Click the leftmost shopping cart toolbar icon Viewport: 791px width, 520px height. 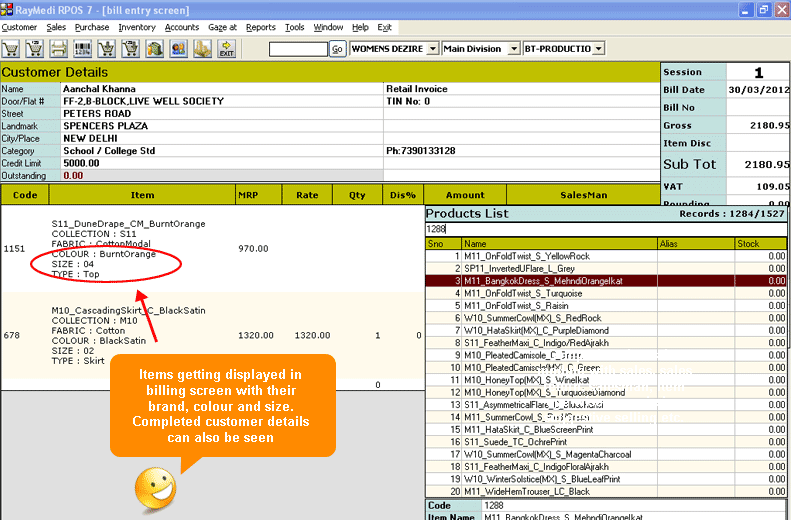(11, 49)
